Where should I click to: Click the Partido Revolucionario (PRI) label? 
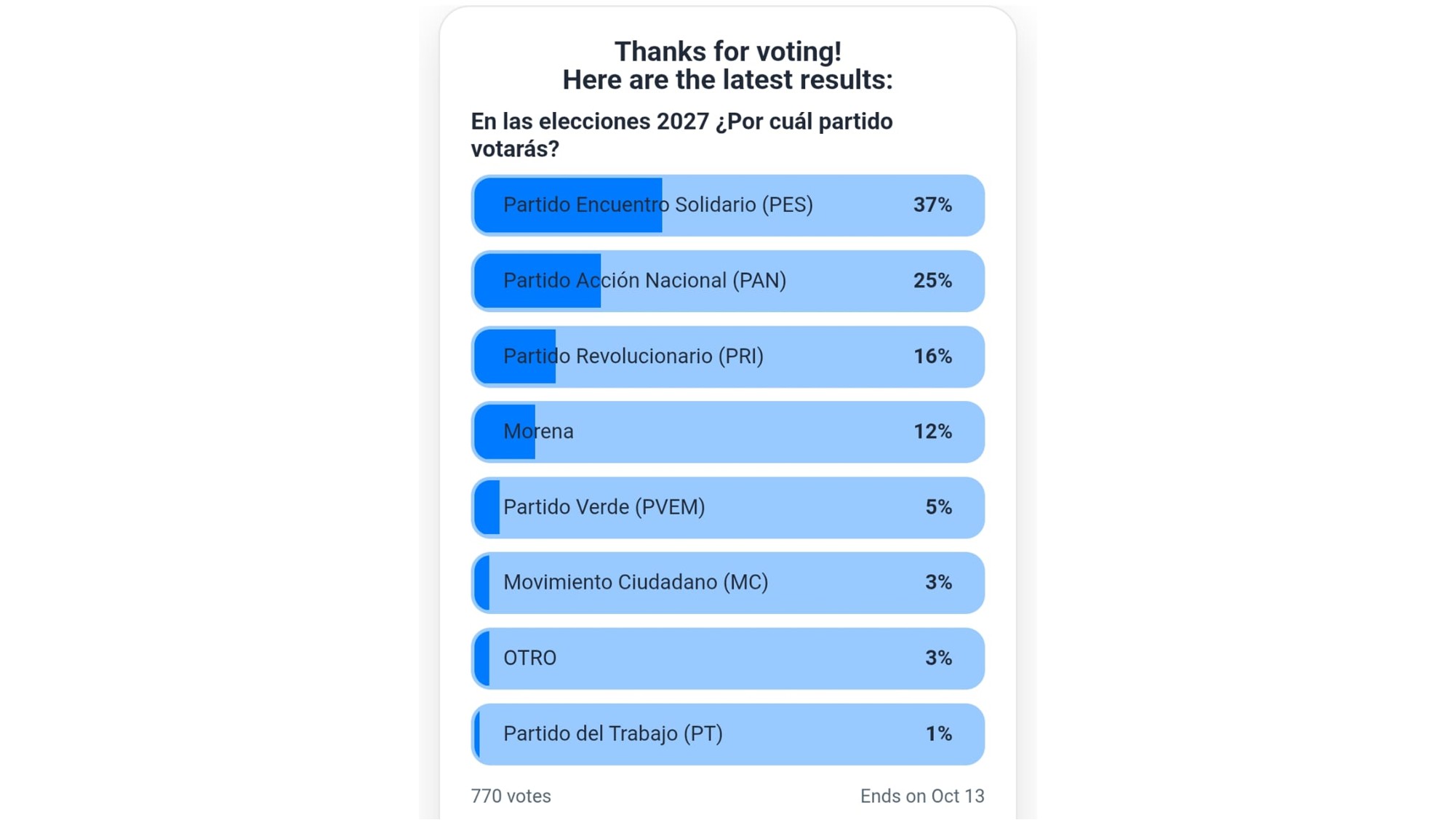point(633,357)
